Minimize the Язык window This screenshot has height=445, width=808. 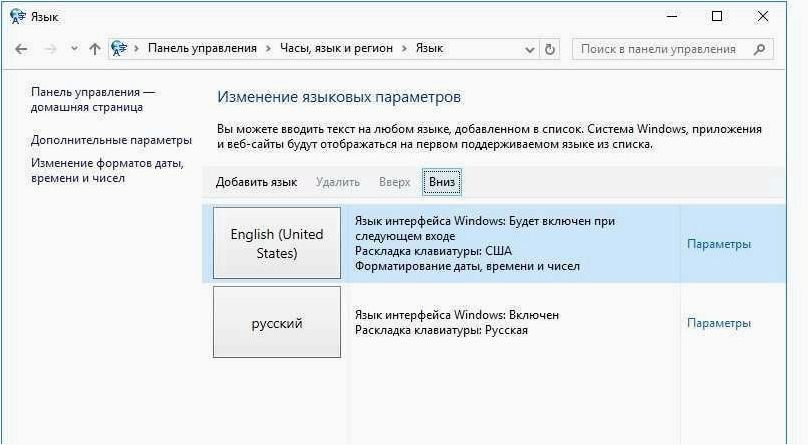click(x=671, y=16)
